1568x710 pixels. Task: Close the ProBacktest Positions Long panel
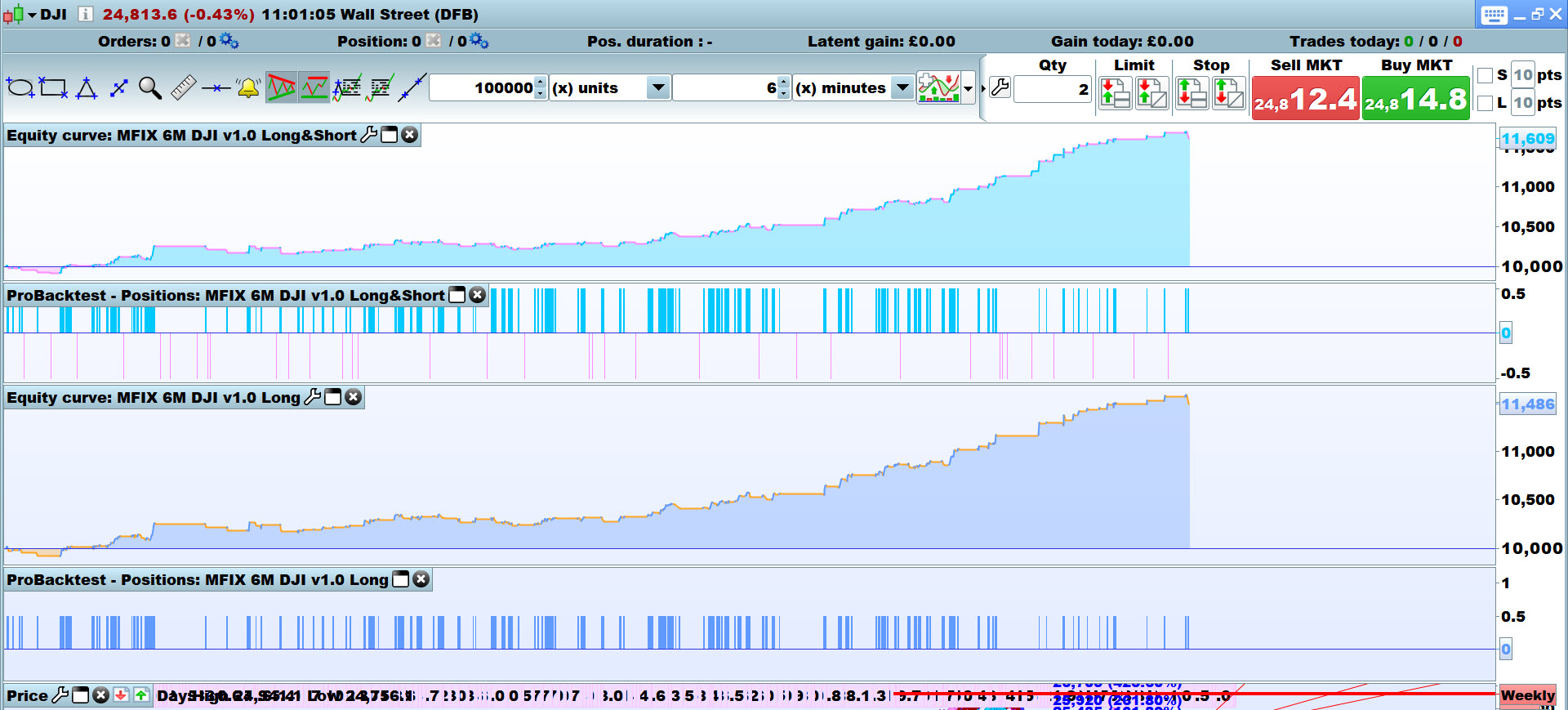pyautogui.click(x=421, y=579)
